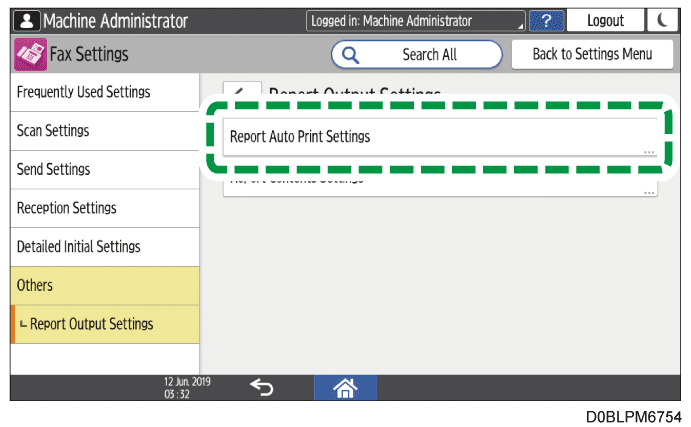Image resolution: width=691 pixels, height=427 pixels.
Task: Open Report Auto Print Settings
Action: pyautogui.click(x=439, y=137)
